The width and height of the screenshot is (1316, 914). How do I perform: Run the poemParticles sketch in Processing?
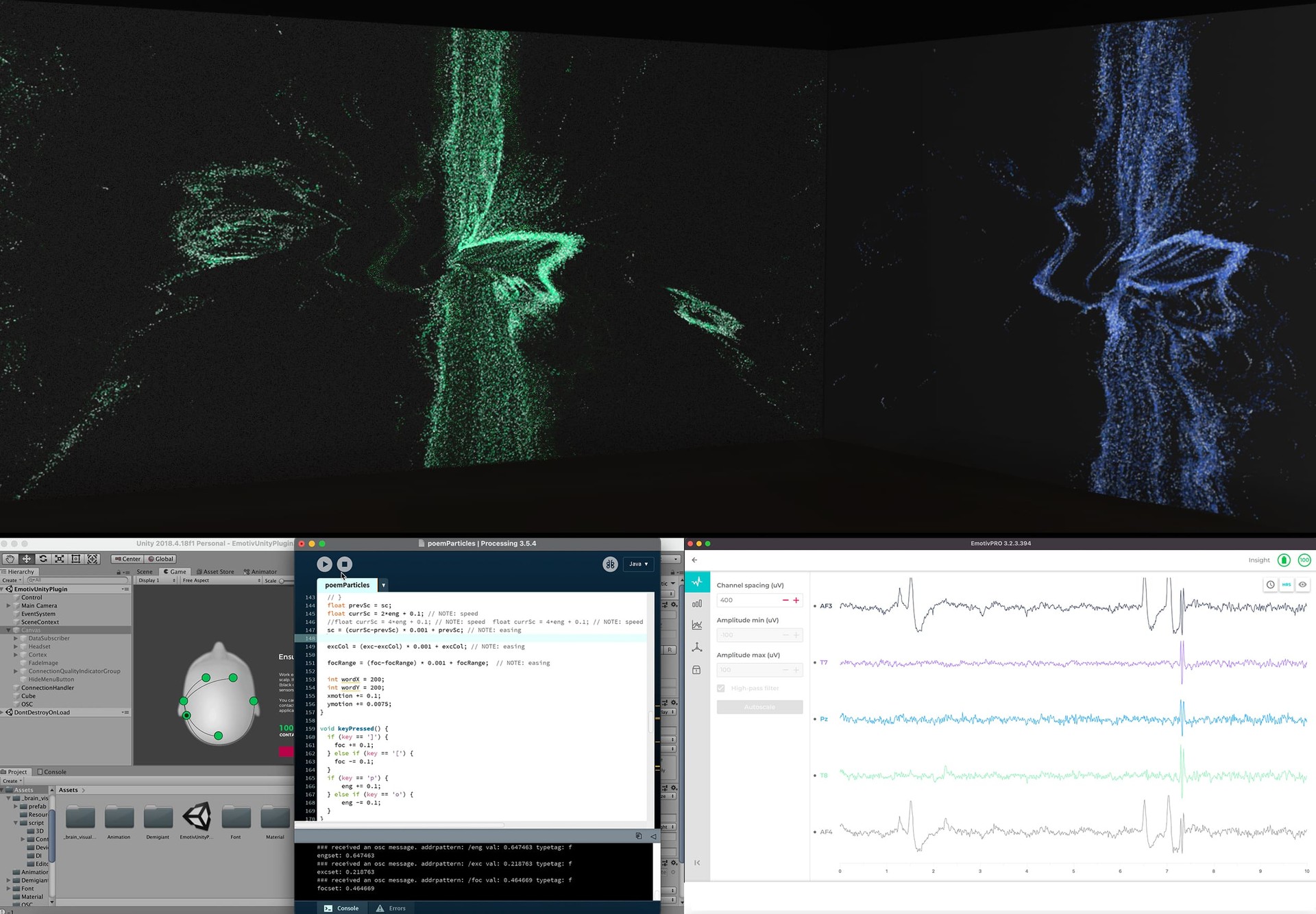pos(324,564)
